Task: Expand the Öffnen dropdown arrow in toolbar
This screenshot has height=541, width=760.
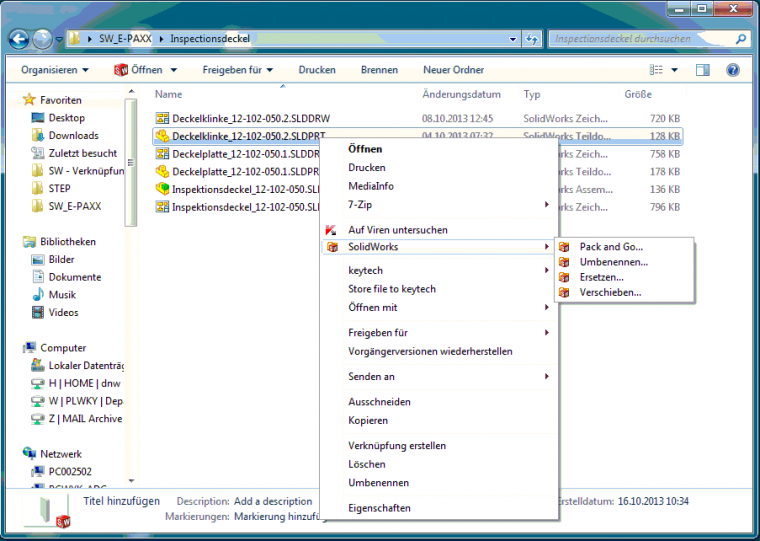Action: coord(174,70)
